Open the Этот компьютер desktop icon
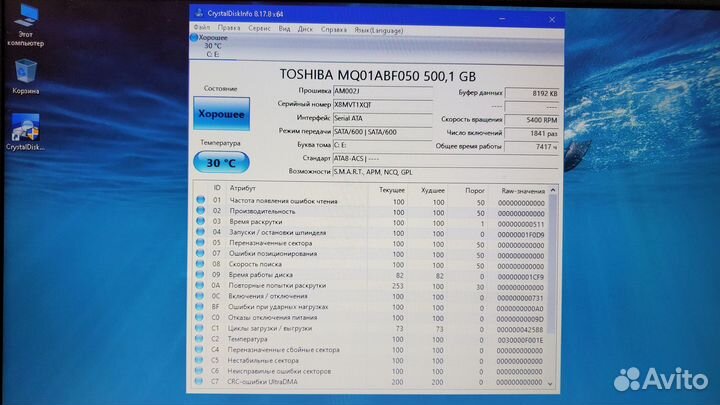The image size is (720, 405). [26, 25]
